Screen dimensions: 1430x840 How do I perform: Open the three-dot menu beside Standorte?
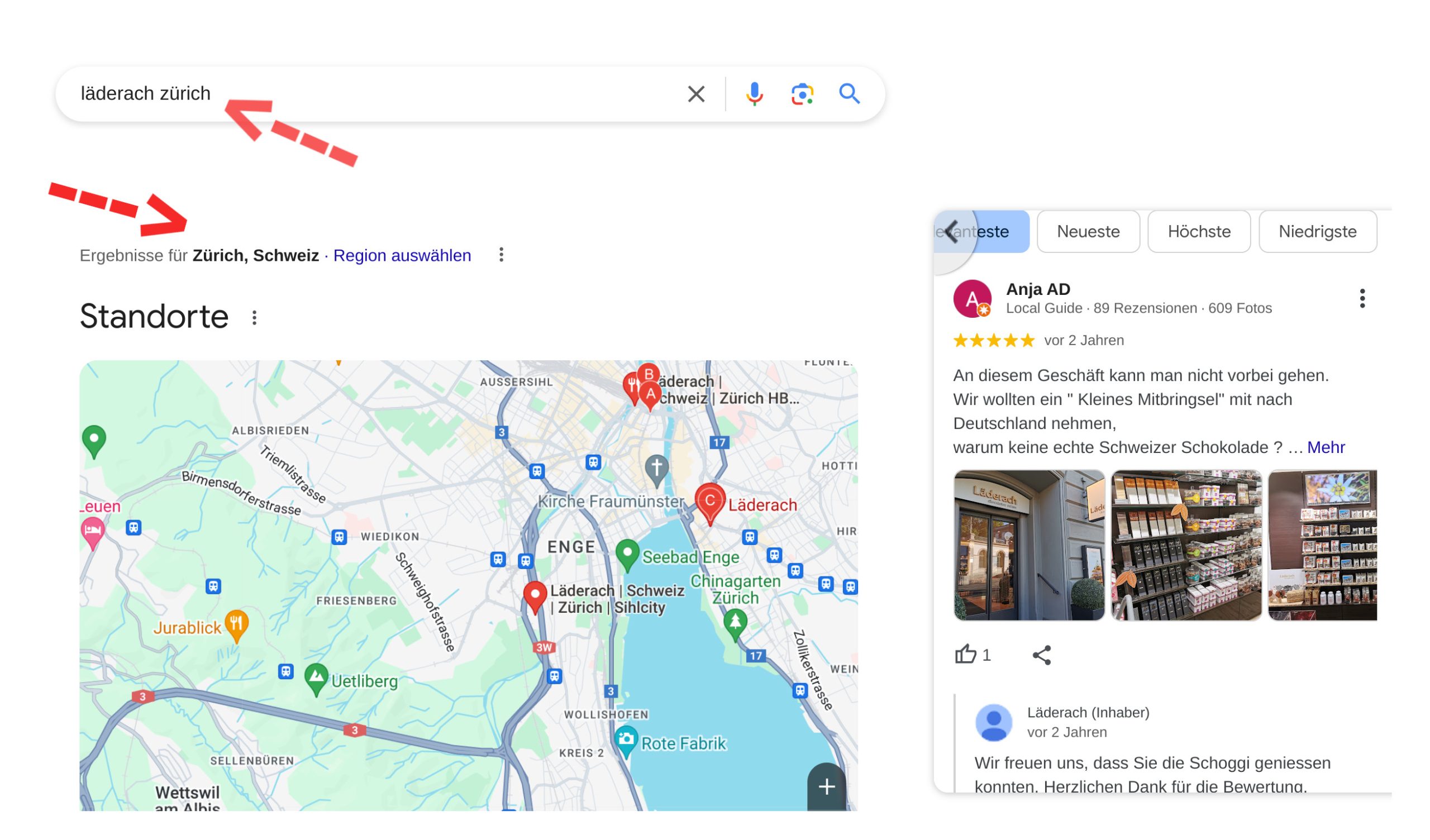click(x=254, y=318)
